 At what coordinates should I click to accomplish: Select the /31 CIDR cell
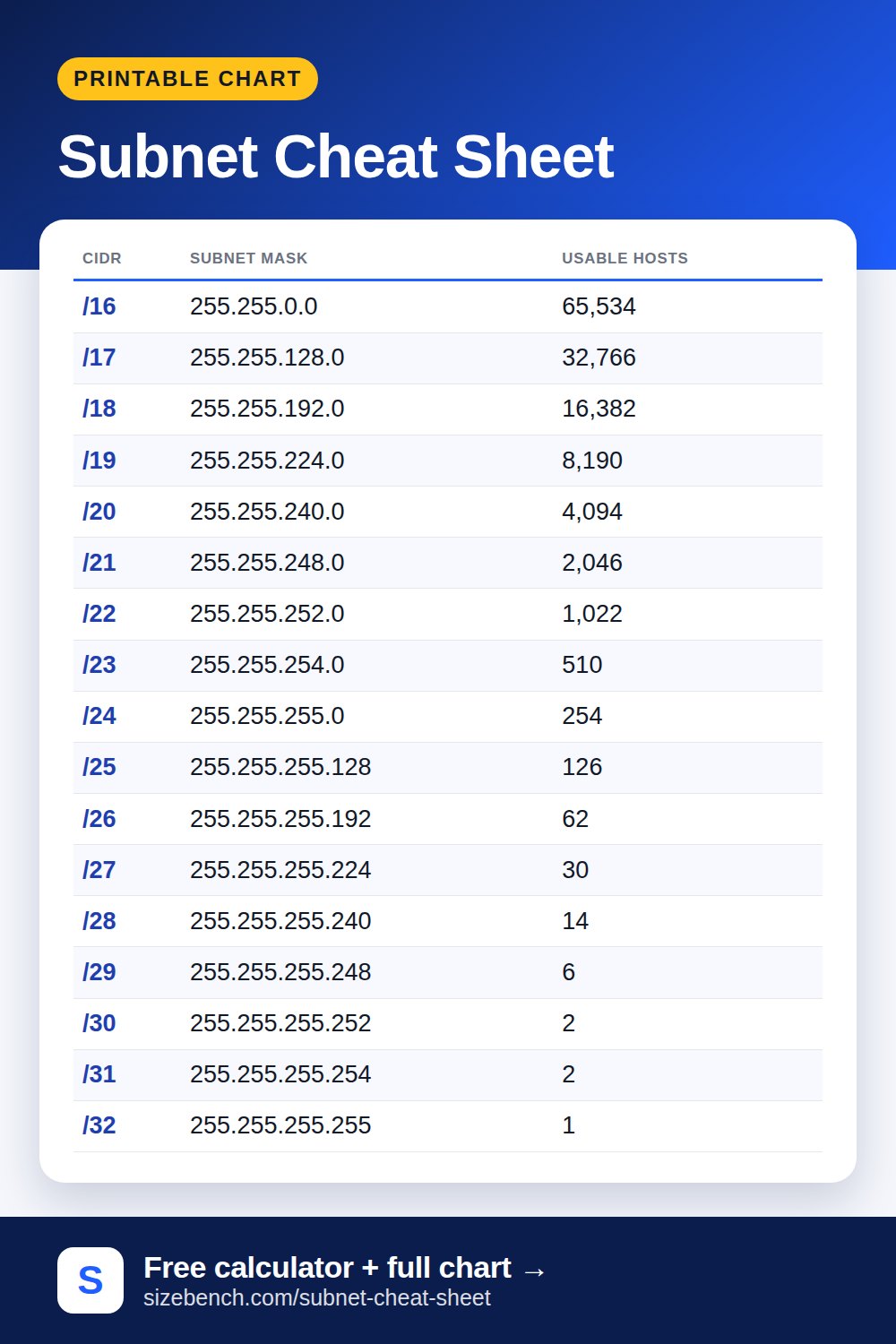point(99,1074)
